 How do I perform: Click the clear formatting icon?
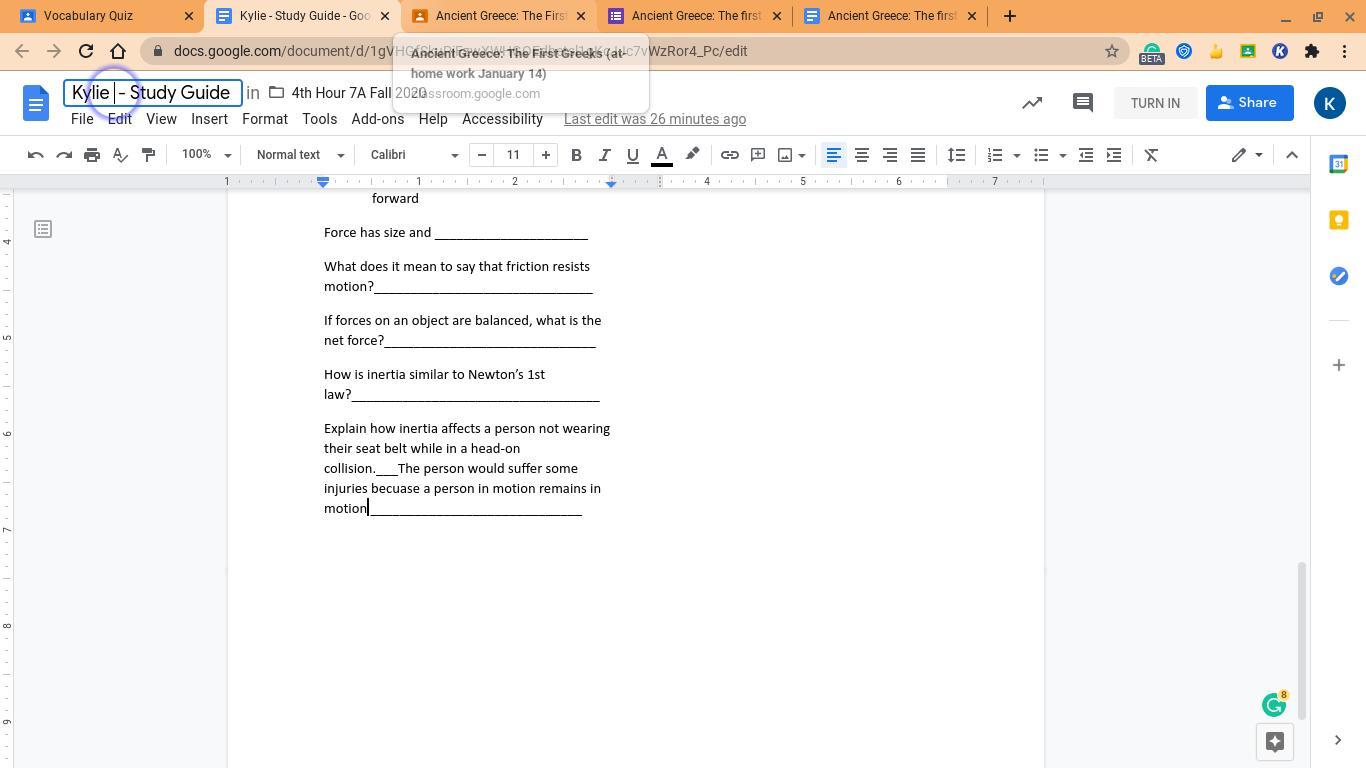coord(1151,155)
